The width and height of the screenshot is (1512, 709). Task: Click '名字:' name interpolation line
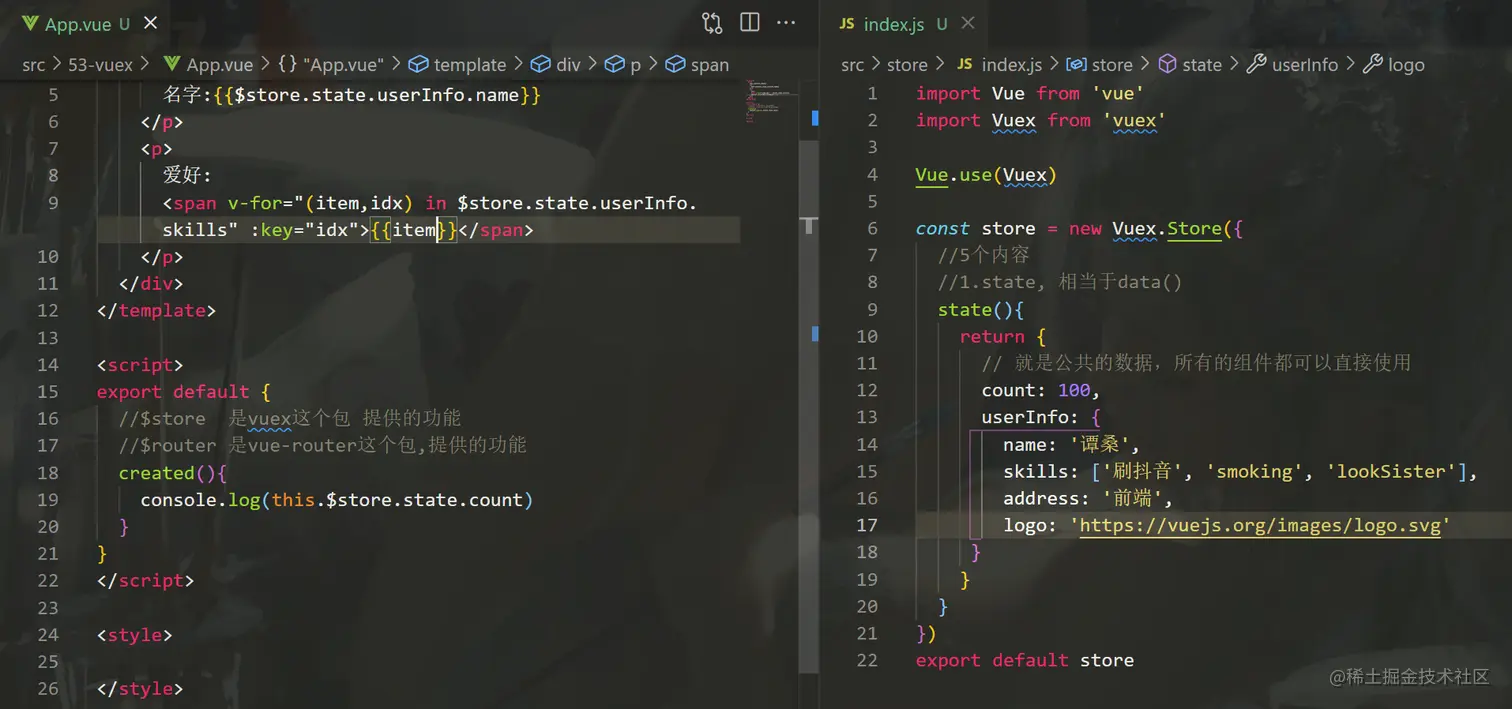point(352,95)
